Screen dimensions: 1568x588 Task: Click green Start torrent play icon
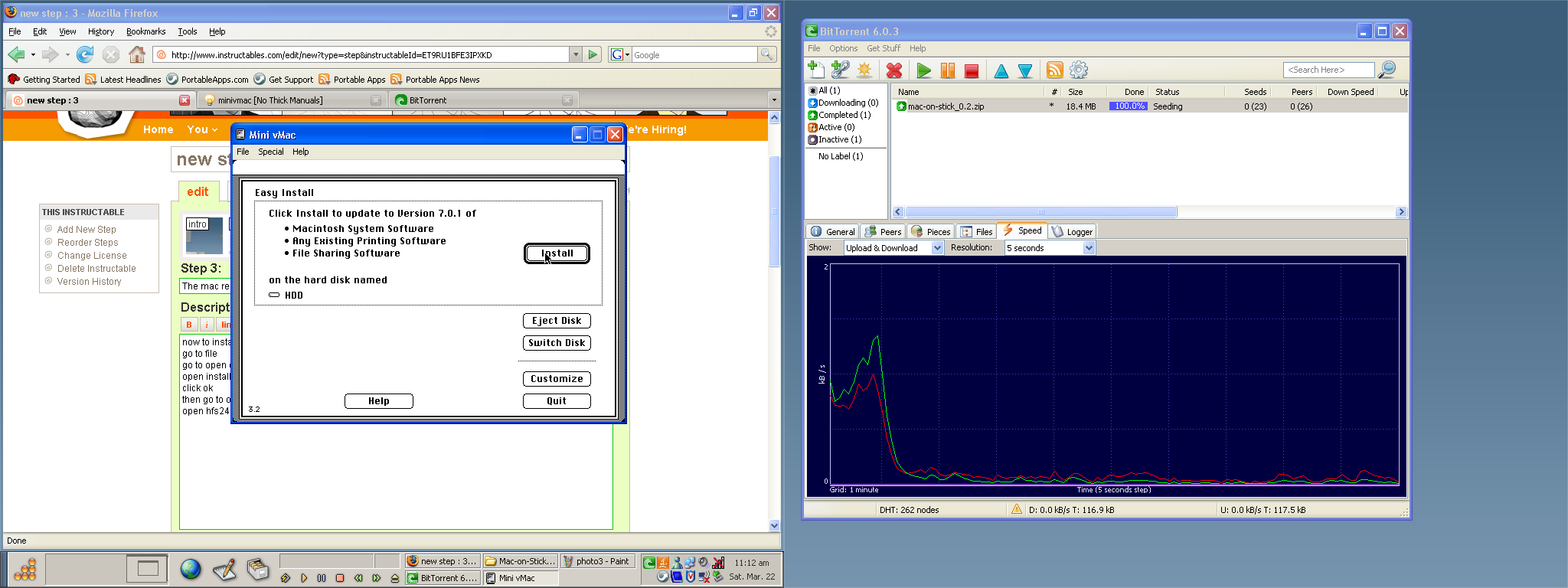pyautogui.click(x=924, y=70)
